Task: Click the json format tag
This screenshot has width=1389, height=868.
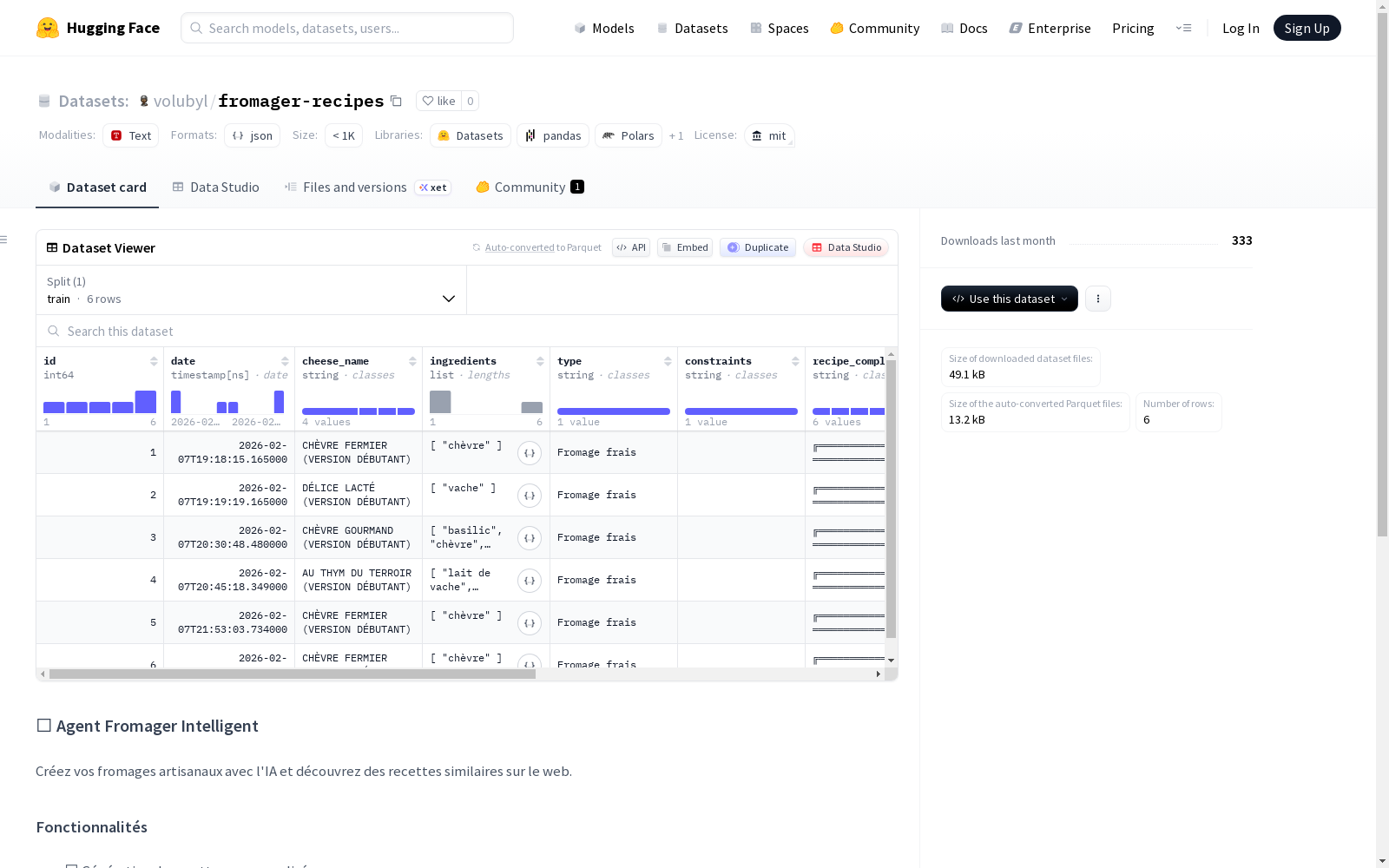Action: click(x=252, y=135)
